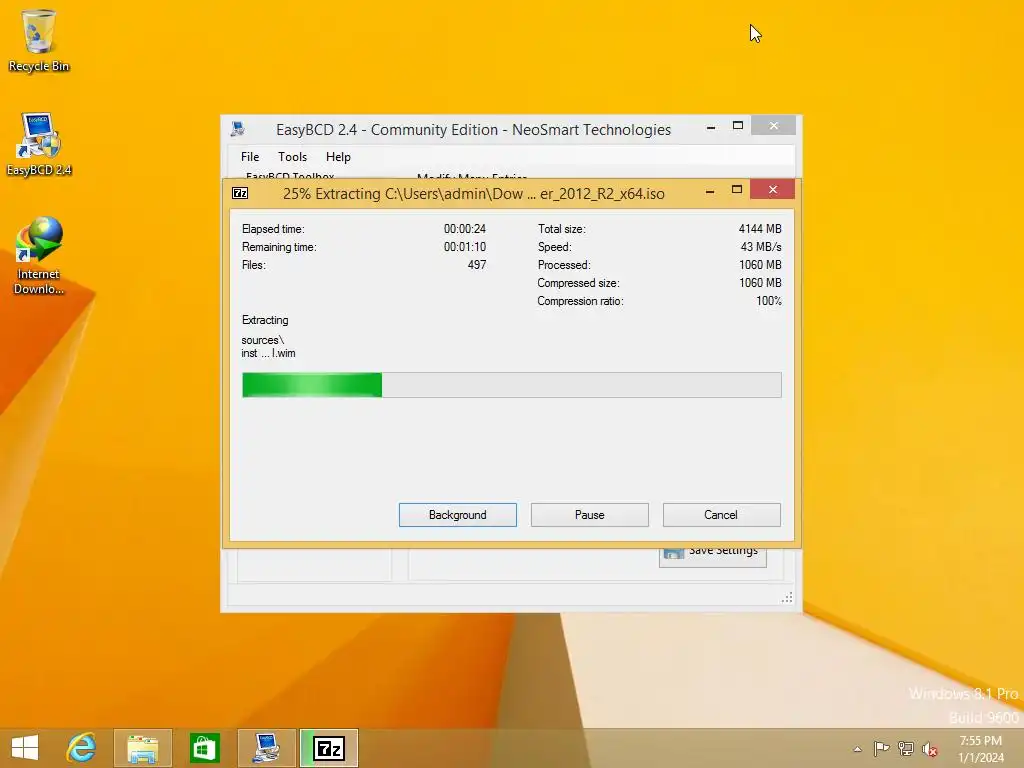Cancel the 7-Zip extraction
The image size is (1024, 768).
pos(721,515)
